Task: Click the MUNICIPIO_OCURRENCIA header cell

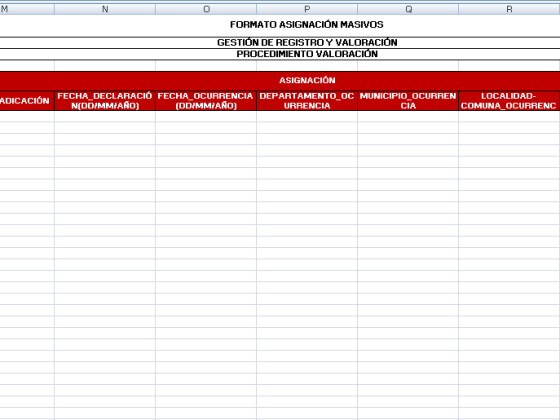Action: (x=408, y=101)
